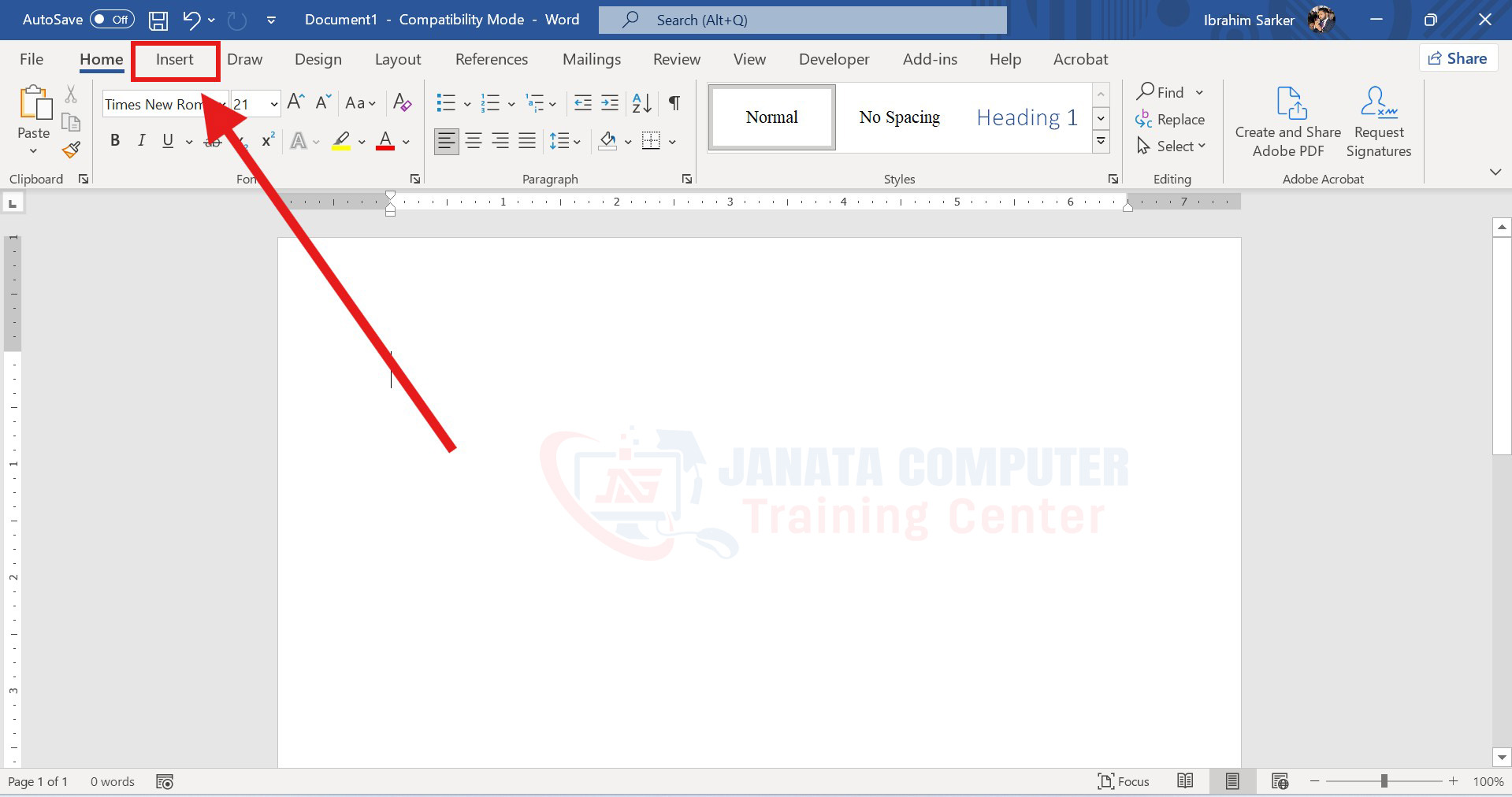Viewport: 1512px width, 797px height.
Task: Click the zoom slider handle
Action: (1384, 781)
